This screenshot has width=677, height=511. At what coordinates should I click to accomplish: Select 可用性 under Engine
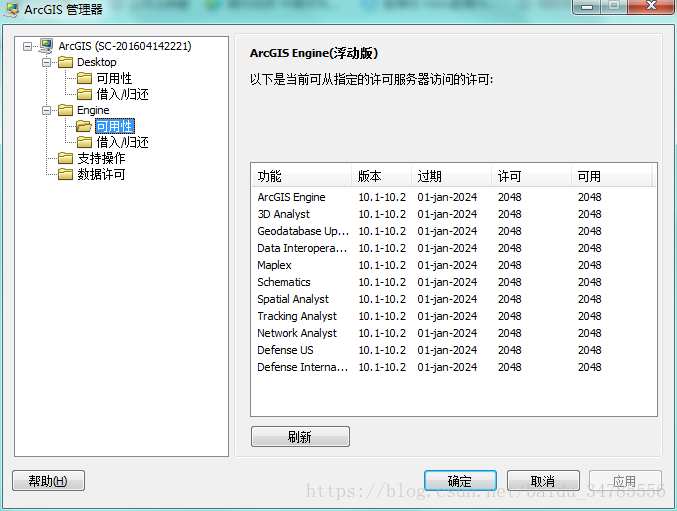click(115, 126)
